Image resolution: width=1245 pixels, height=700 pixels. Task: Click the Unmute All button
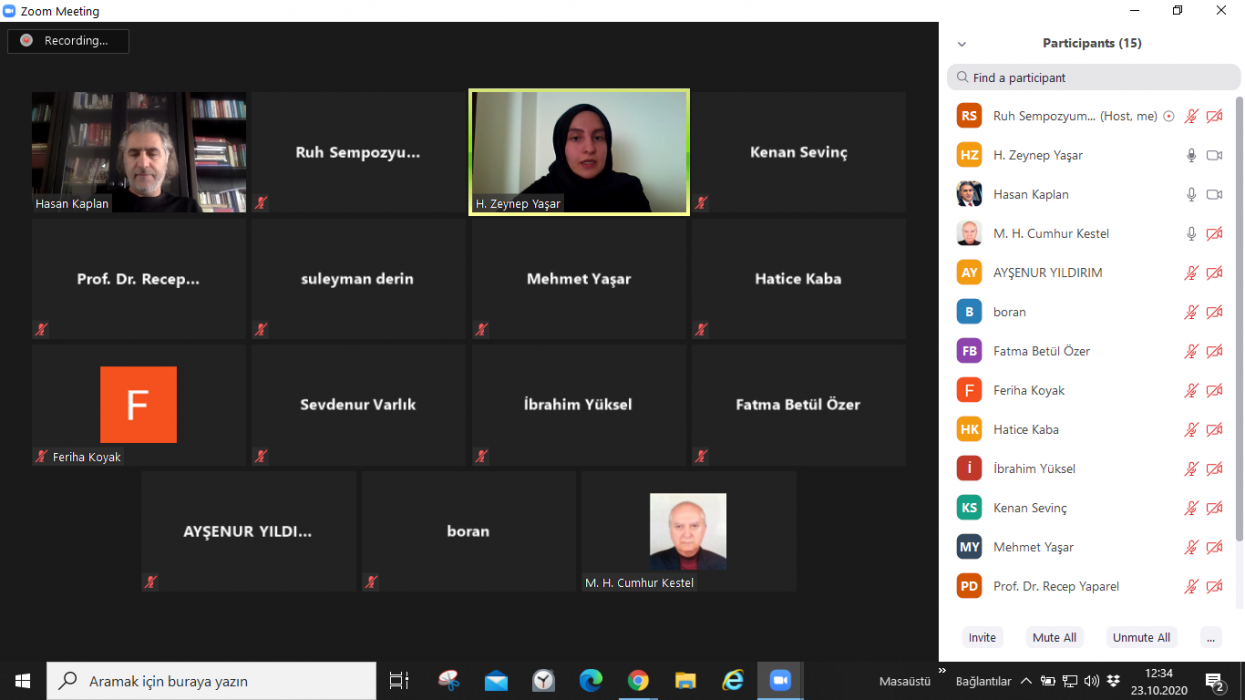click(1141, 637)
